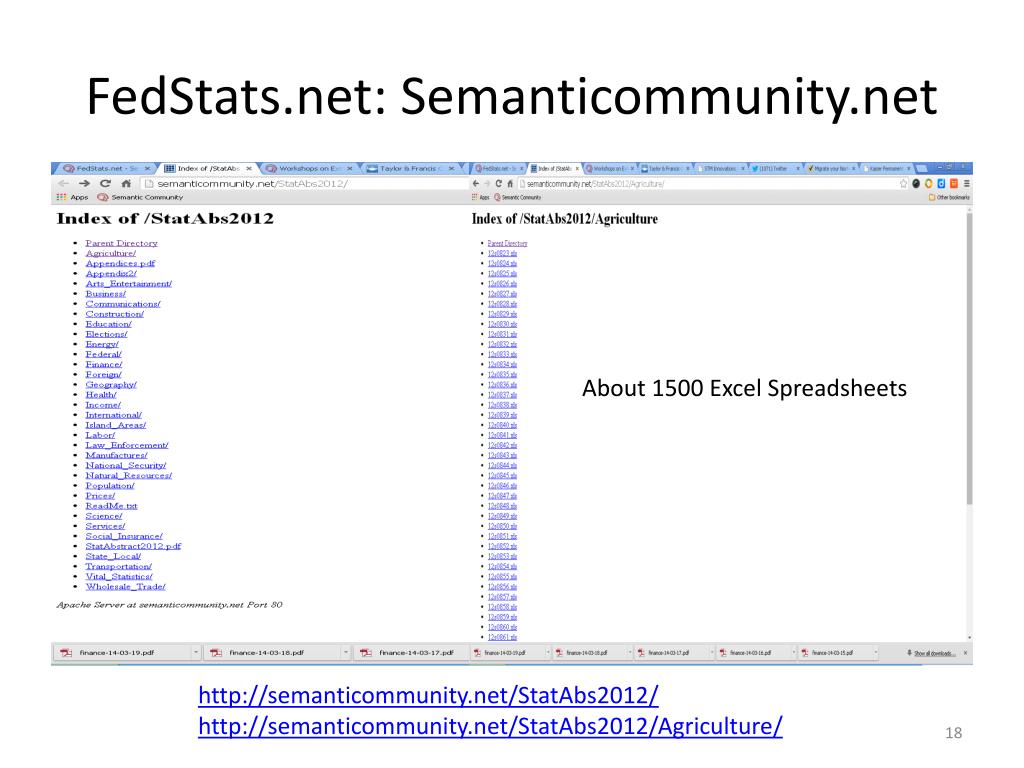This screenshot has width=1024, height=768.
Task: Click the Forward arrow in the StatAbs2012 browser
Action: coord(84,184)
